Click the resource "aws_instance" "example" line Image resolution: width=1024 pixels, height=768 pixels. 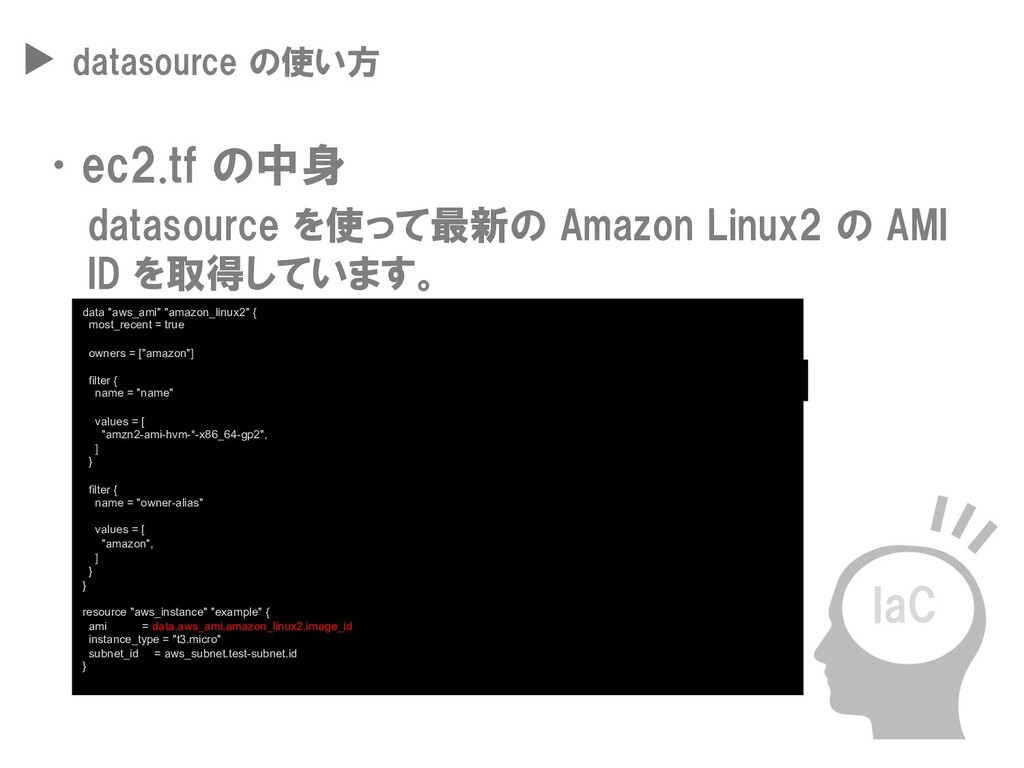[x=176, y=612]
